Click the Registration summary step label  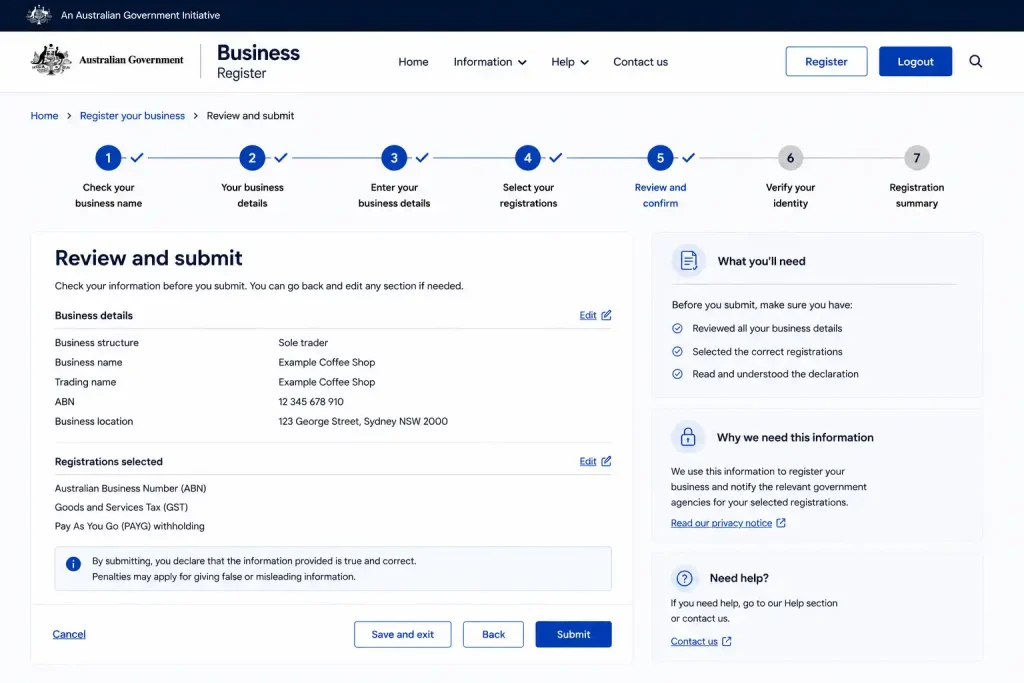point(917,195)
